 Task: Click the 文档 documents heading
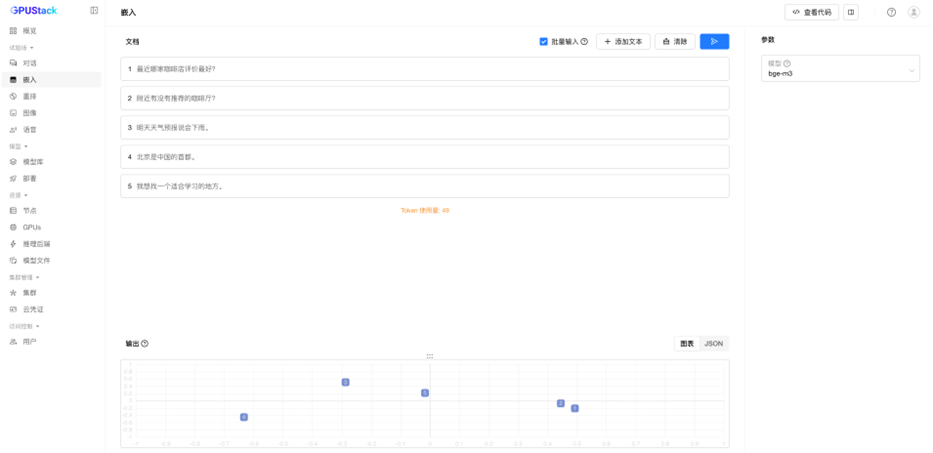(x=132, y=42)
